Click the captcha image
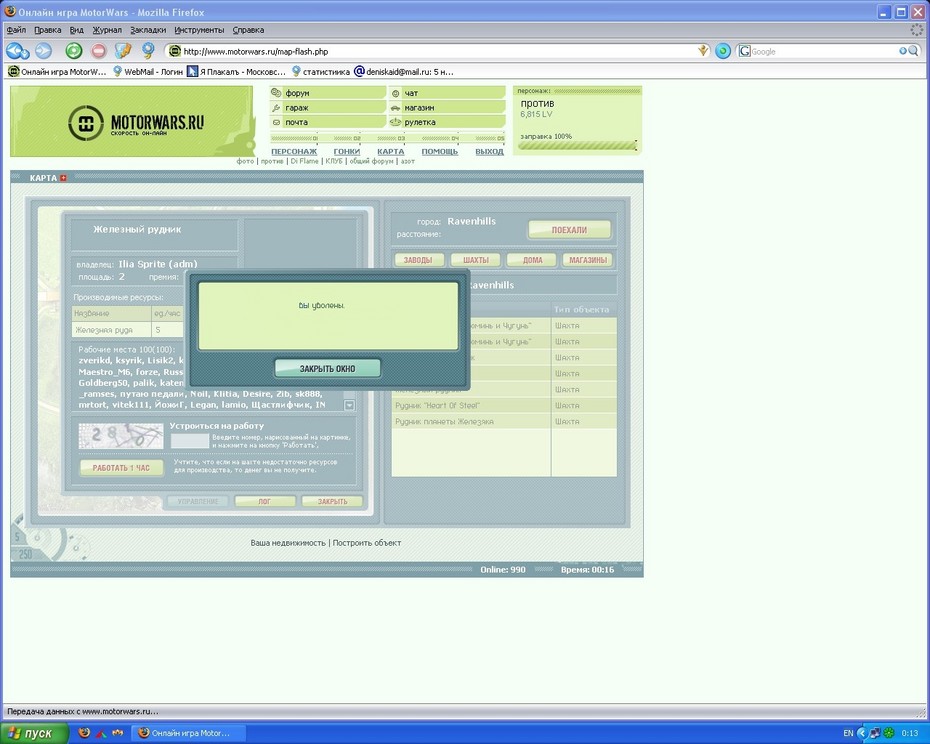930x744 pixels. (x=121, y=436)
